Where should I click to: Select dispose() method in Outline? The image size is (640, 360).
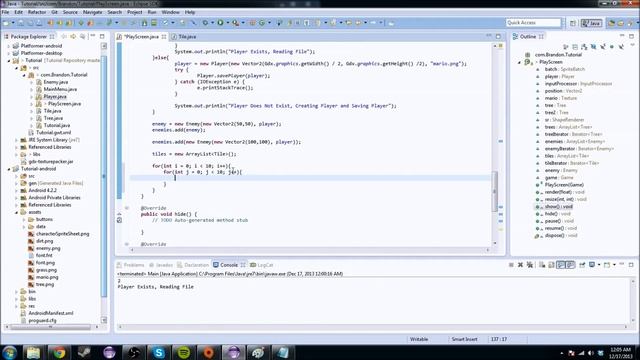[560, 236]
